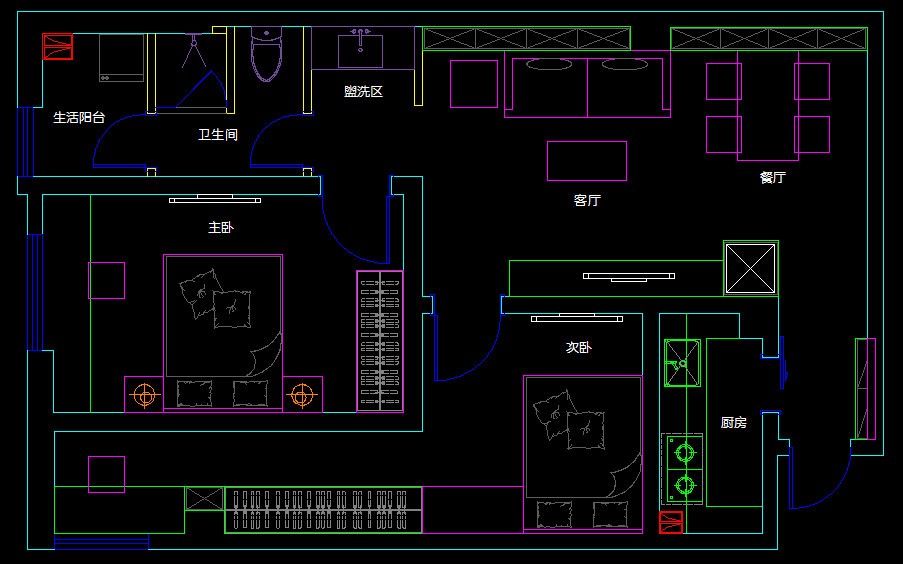The height and width of the screenshot is (564, 903).
Task: Pick the TV symbol in the second bedroom
Action: pyautogui.click(x=576, y=317)
